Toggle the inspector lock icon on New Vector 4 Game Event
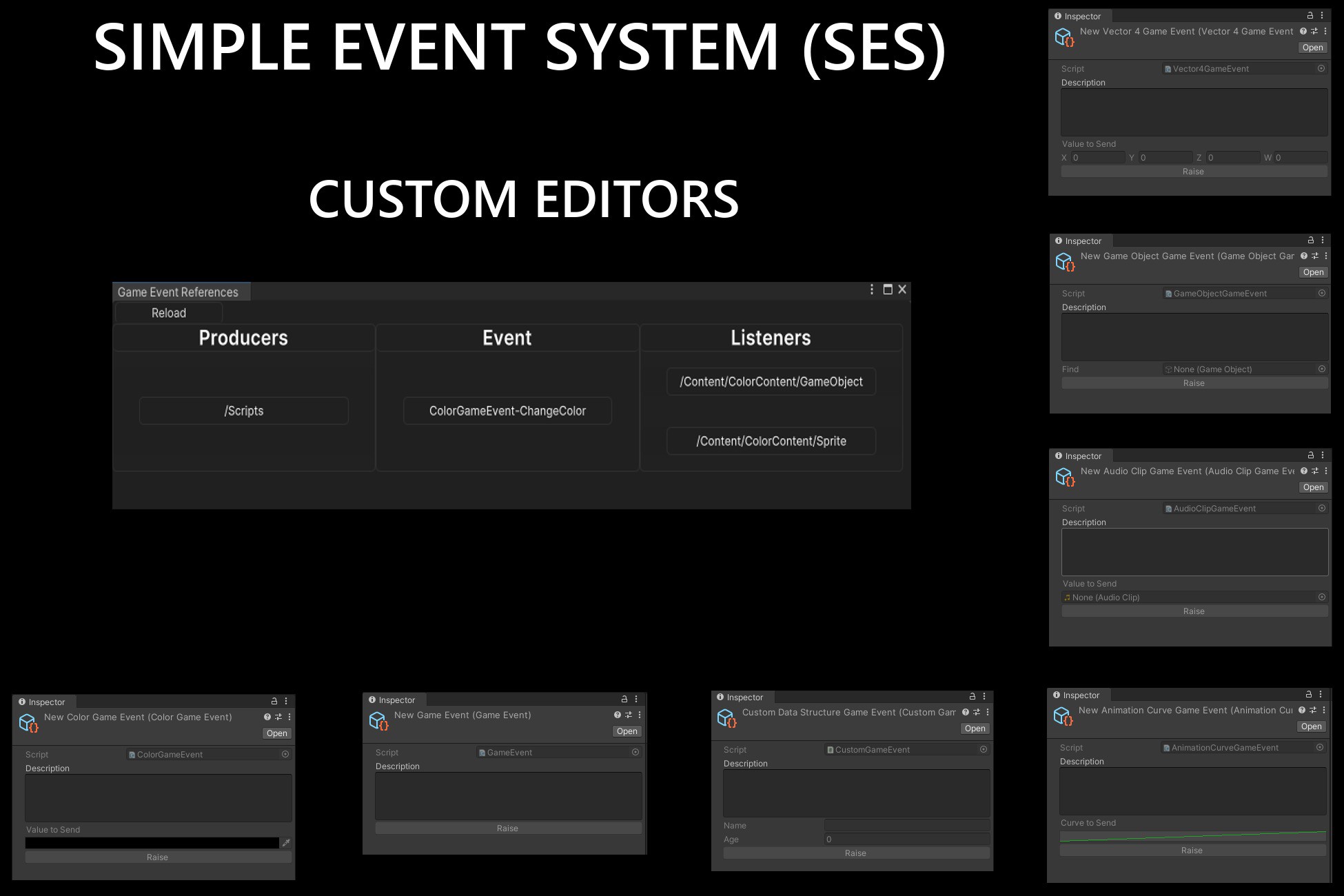Screen dimensions: 1344x896 coord(1309,15)
